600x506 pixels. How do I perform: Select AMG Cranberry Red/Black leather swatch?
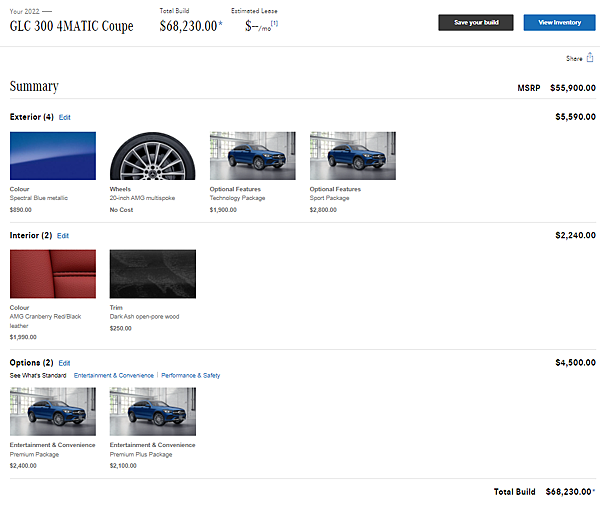(53, 274)
